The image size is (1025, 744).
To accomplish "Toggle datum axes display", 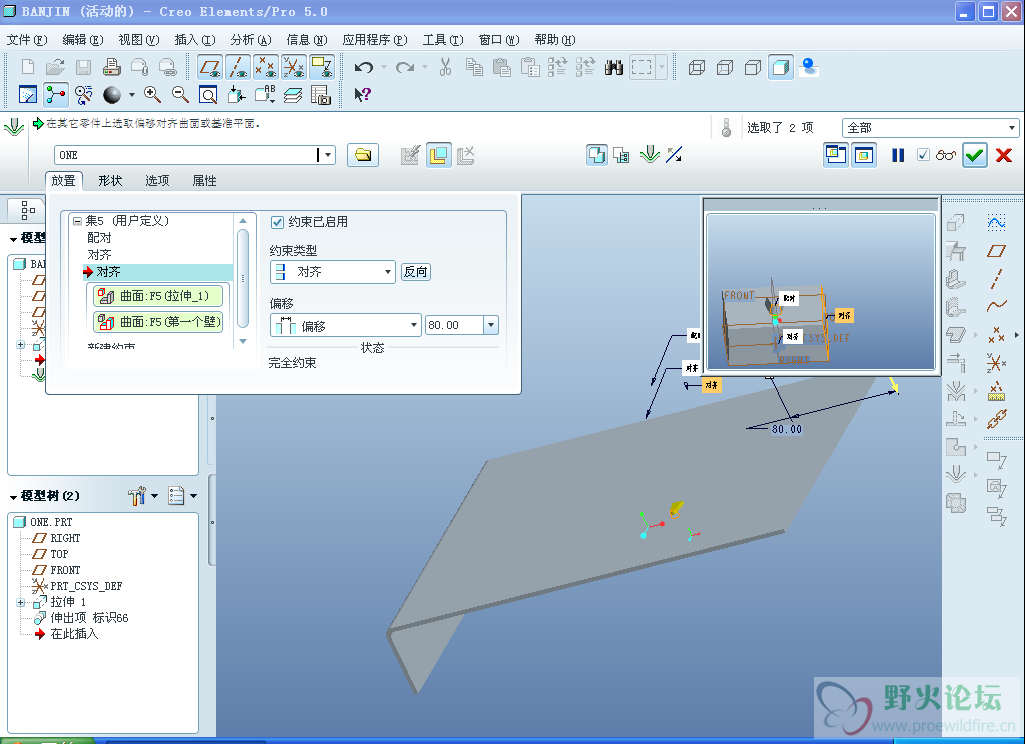I will [238, 67].
